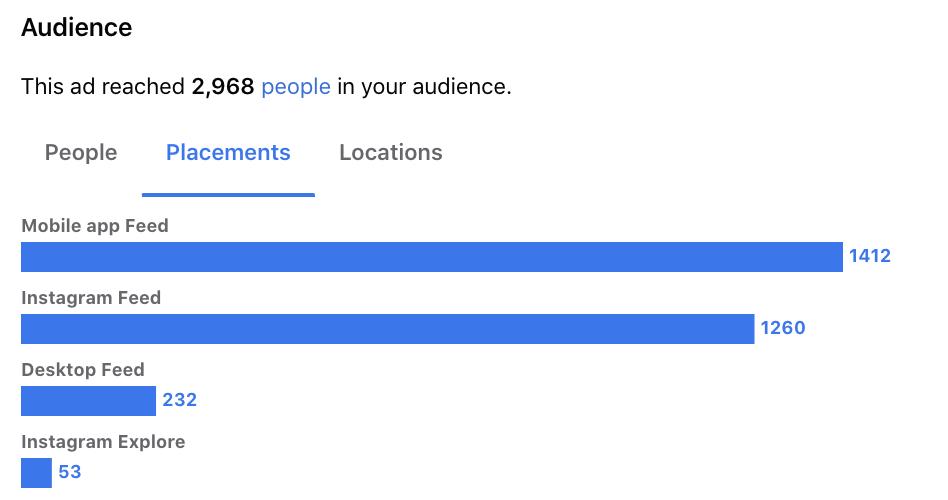Select the 53 value label

[70, 472]
